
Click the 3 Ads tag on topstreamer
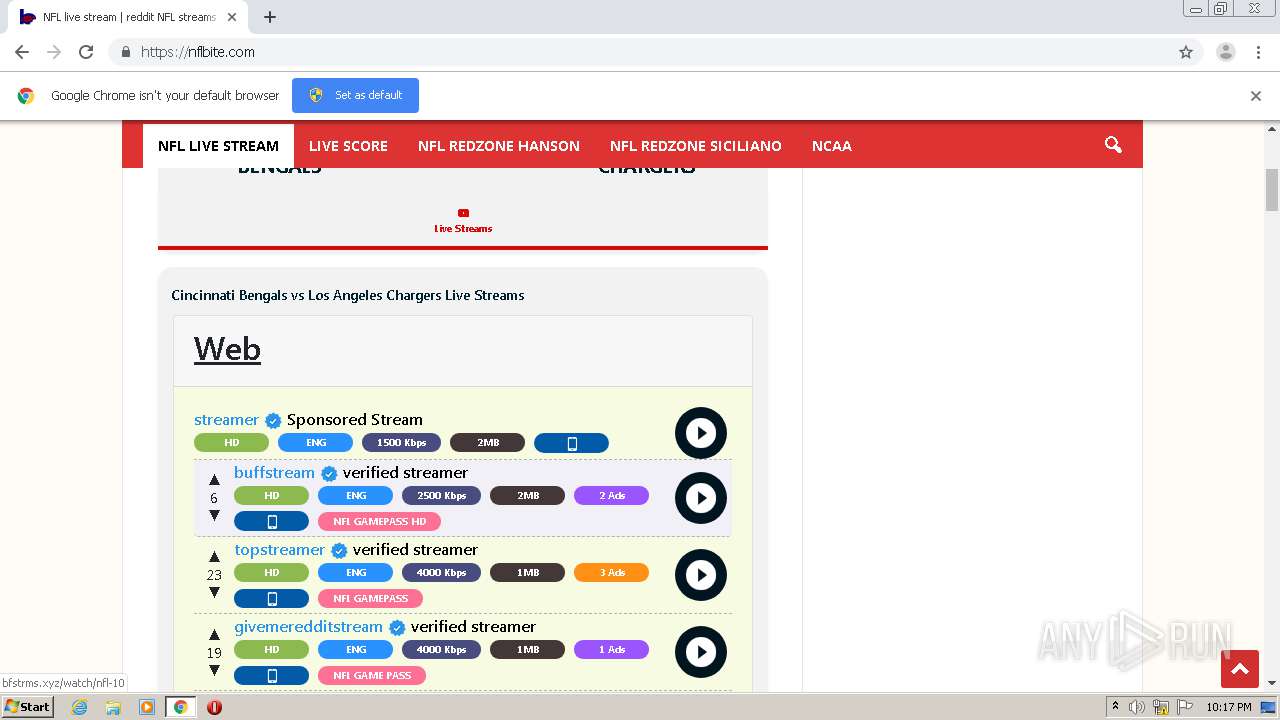pyautogui.click(x=611, y=573)
